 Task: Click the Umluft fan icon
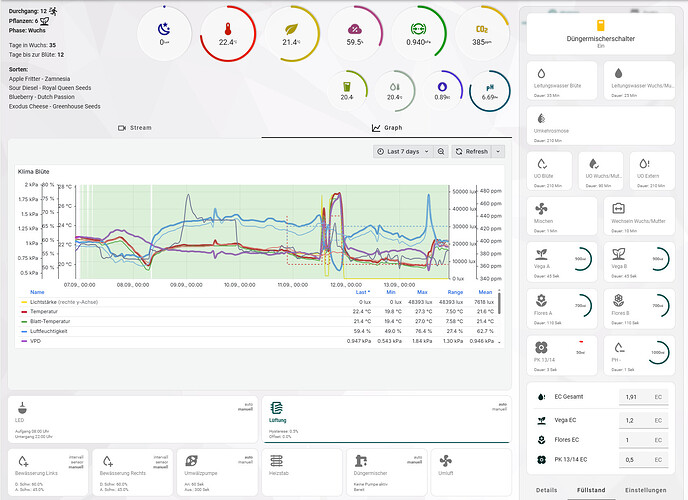click(446, 459)
